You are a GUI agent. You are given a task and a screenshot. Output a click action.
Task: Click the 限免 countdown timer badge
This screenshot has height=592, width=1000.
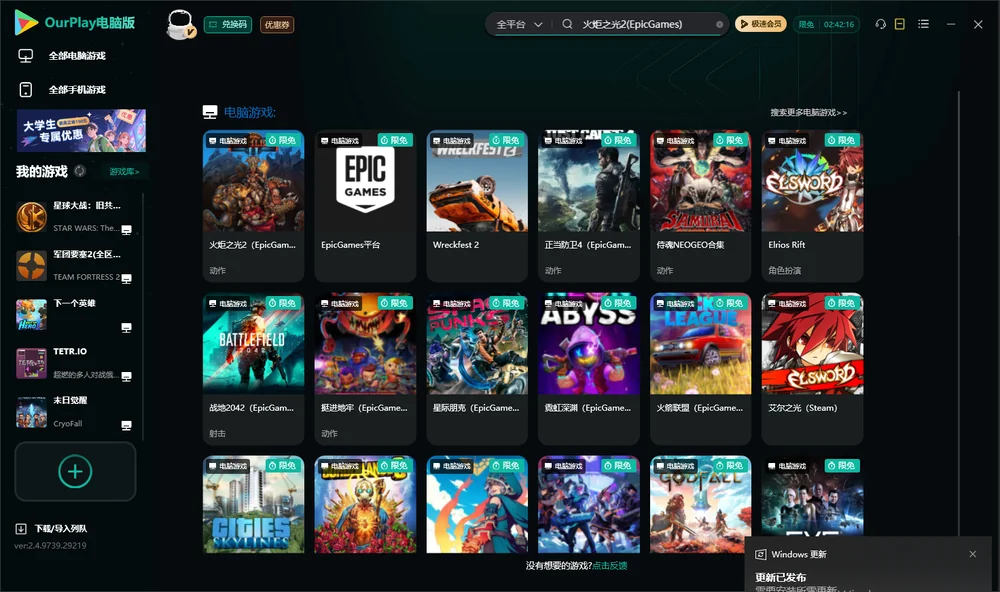tap(826, 24)
